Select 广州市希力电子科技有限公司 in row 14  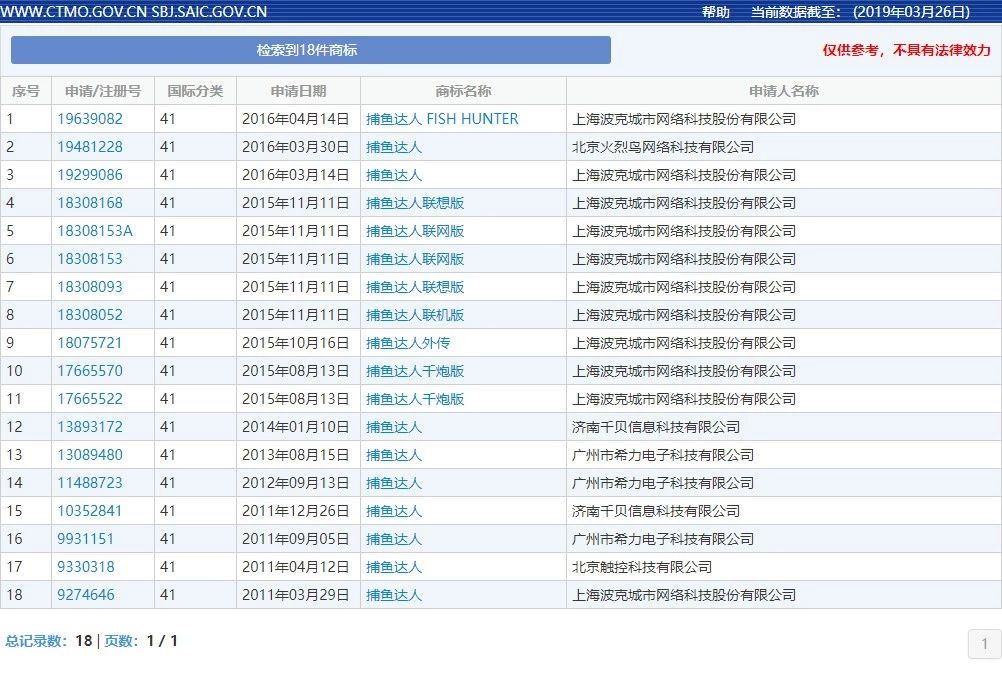pos(663,483)
